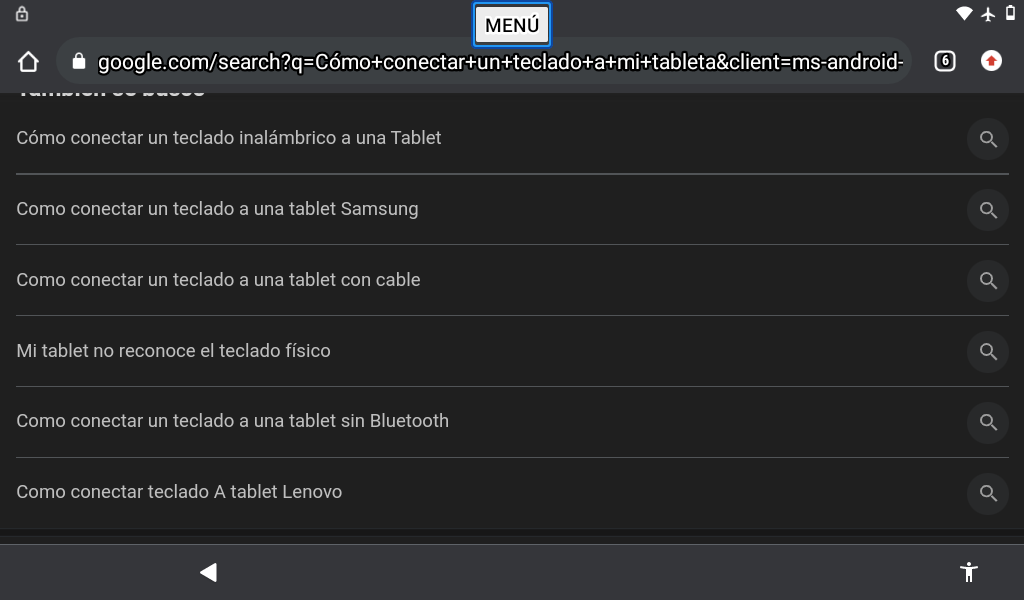This screenshot has height=600, width=1024.
Task: Open the tab switcher showing 6 tabs
Action: [x=944, y=61]
